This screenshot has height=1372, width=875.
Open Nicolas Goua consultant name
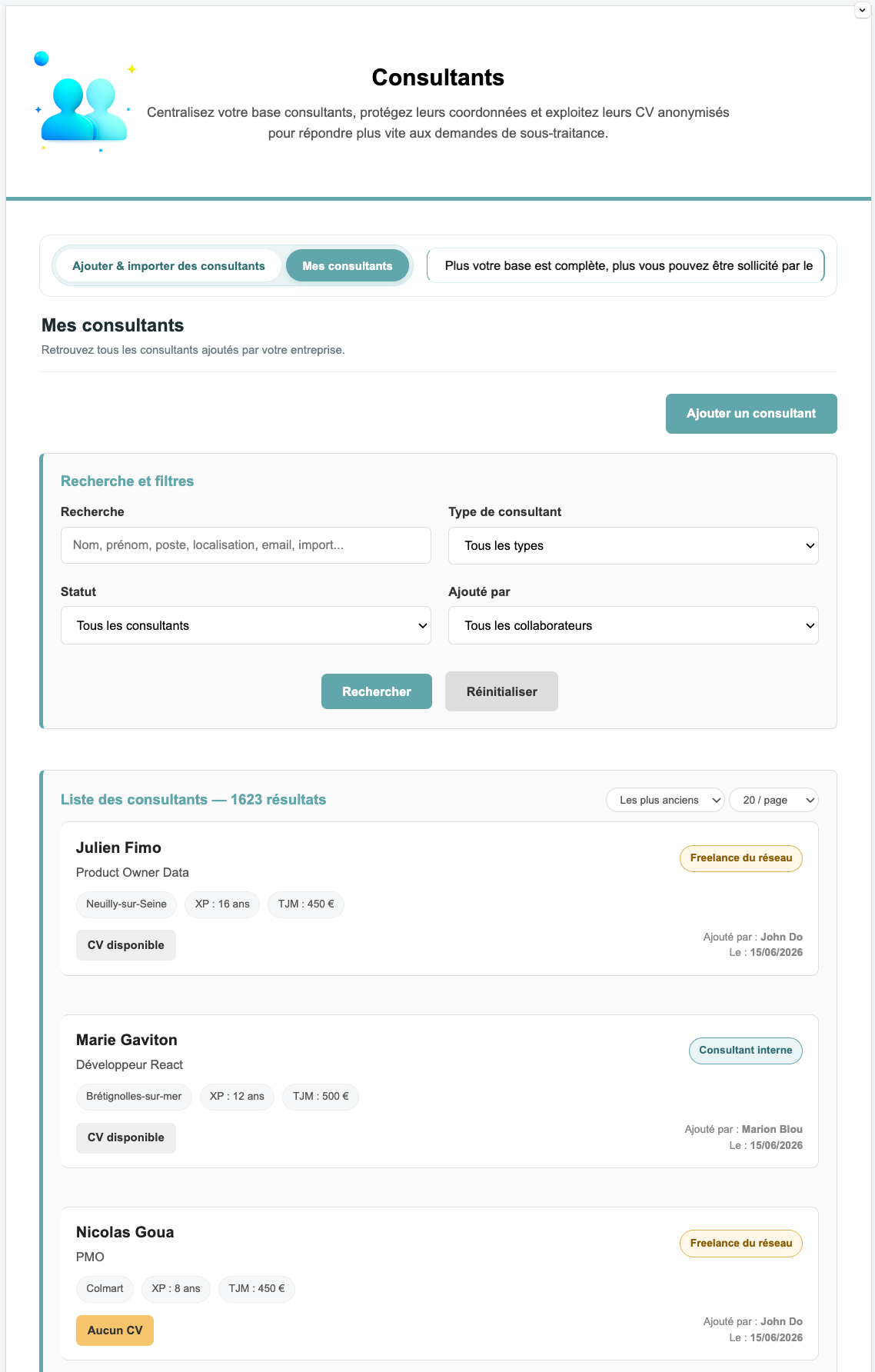click(125, 1232)
